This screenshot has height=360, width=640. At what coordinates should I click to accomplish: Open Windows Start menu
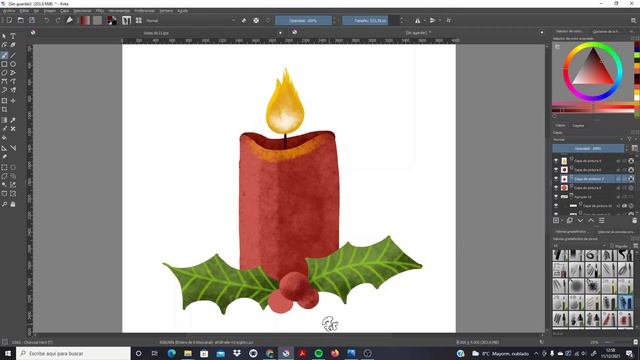click(8, 353)
